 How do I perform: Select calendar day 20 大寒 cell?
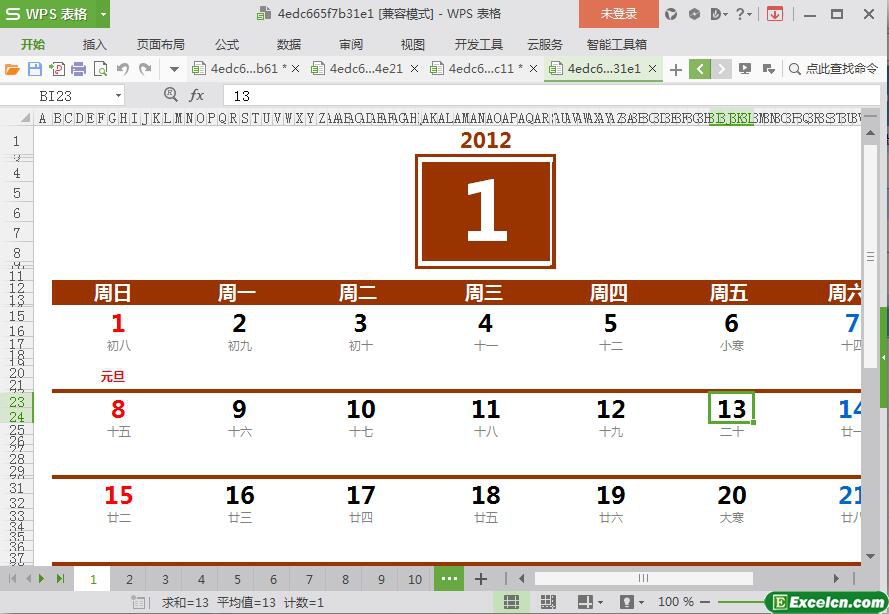click(x=731, y=495)
